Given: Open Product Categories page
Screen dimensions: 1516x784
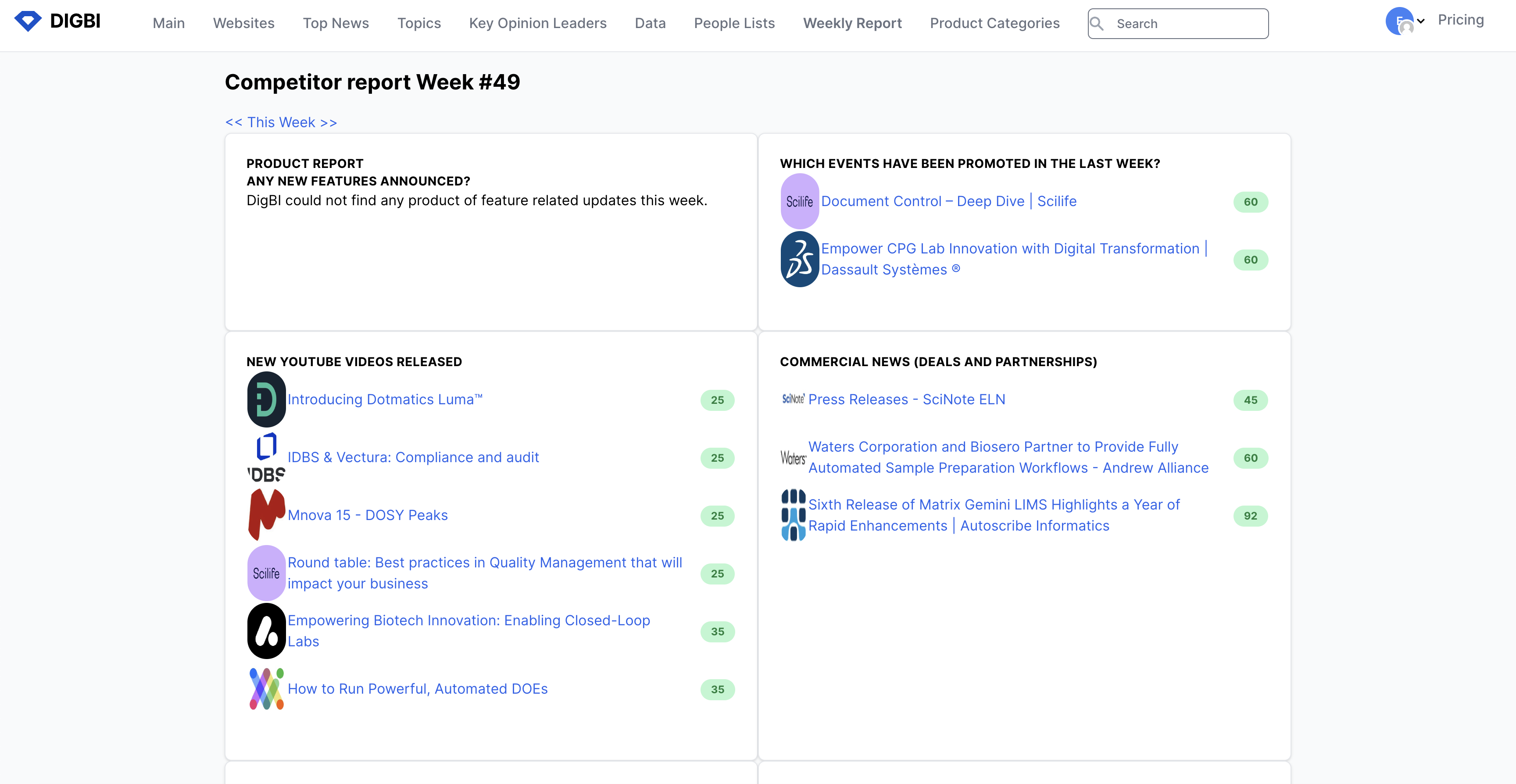Looking at the screenshot, I should point(994,23).
